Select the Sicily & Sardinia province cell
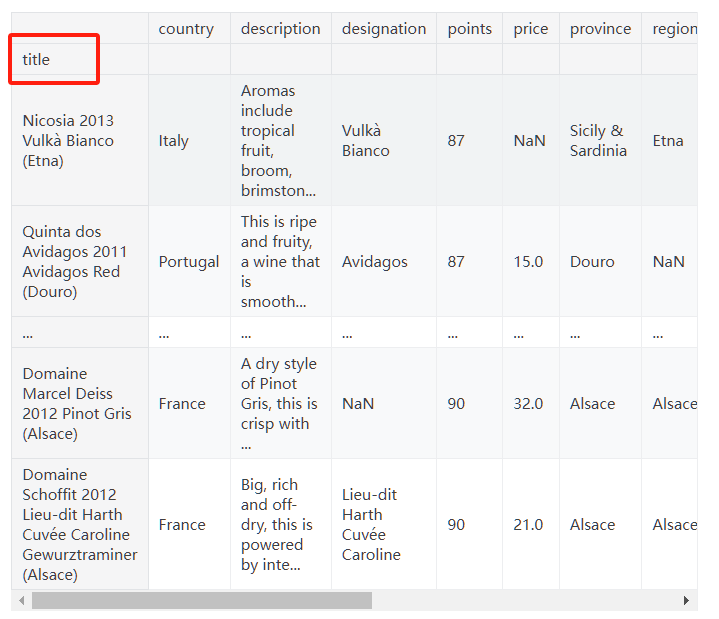This screenshot has height=619, width=719. click(x=598, y=141)
